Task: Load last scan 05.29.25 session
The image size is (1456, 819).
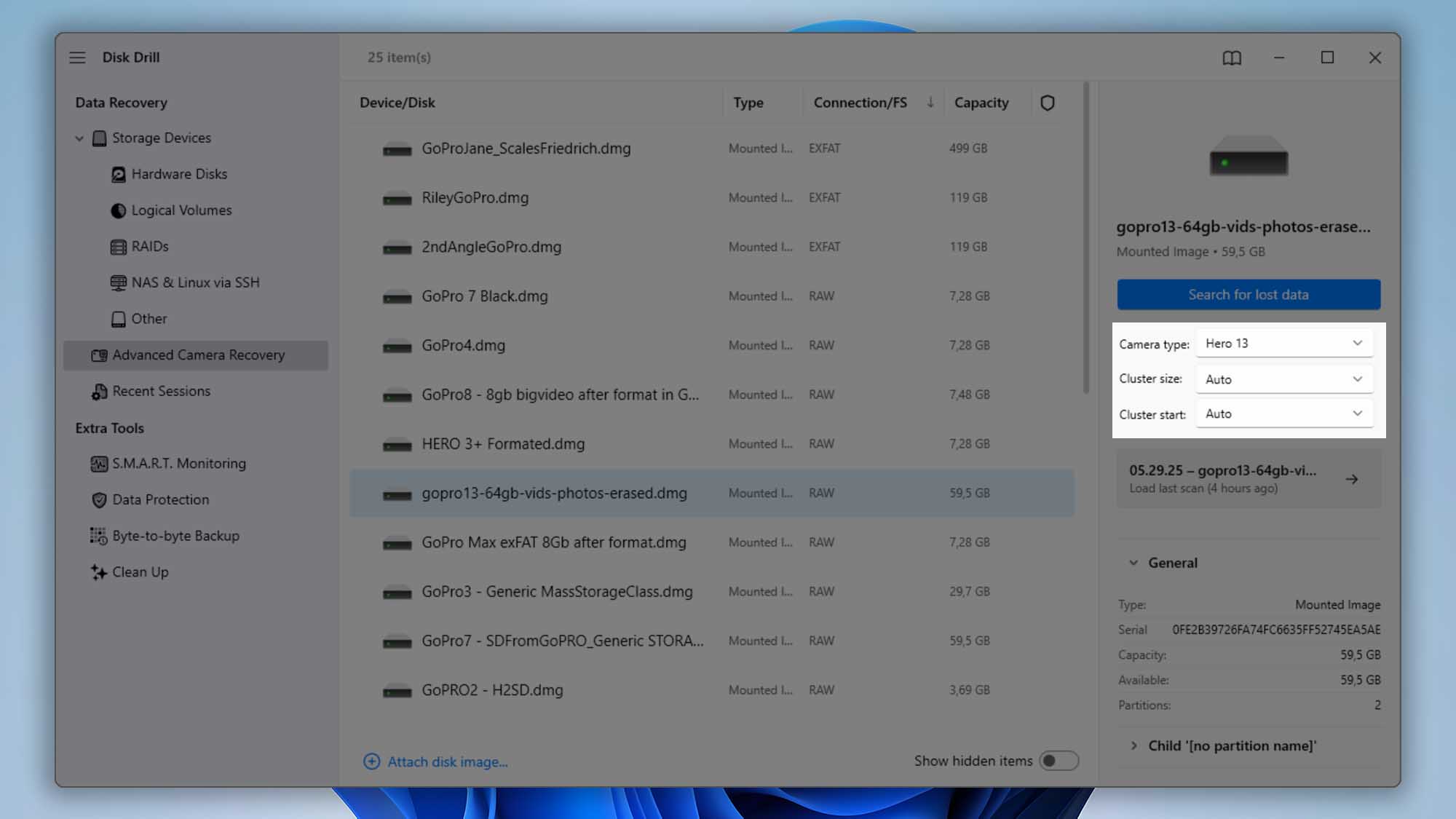Action: point(1249,479)
